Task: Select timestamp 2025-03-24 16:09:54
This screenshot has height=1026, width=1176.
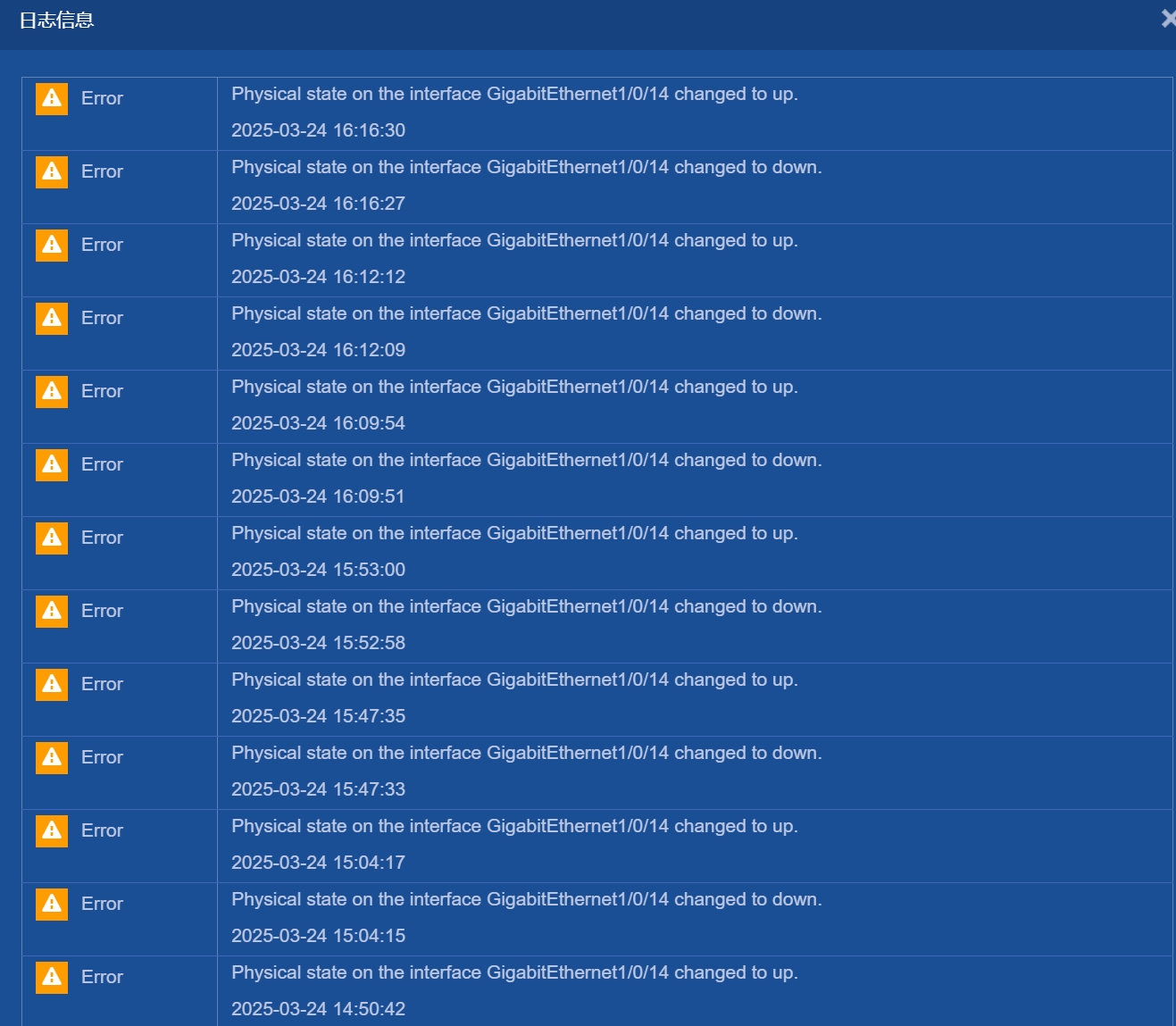Action: pyautogui.click(x=318, y=423)
